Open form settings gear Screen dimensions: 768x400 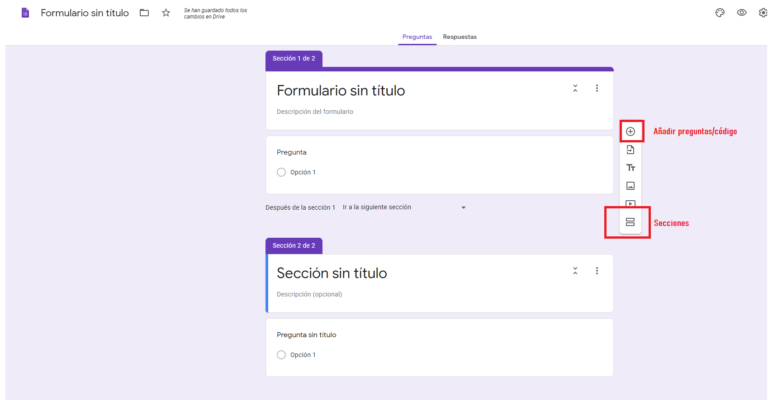(763, 13)
